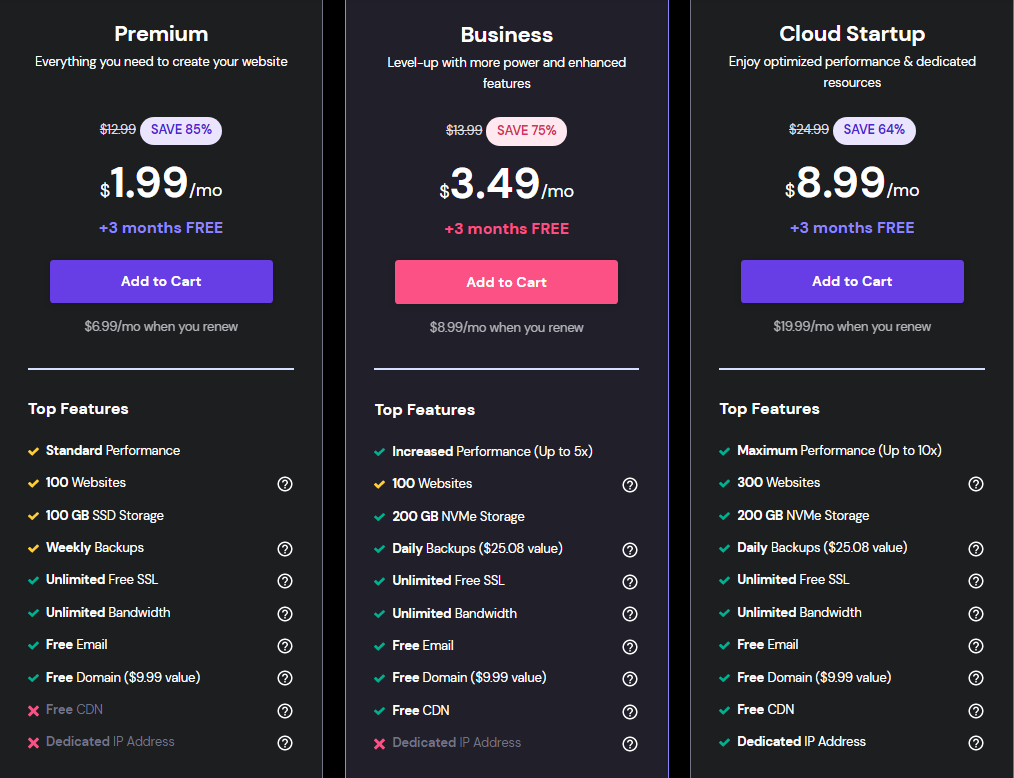Screen dimensions: 1014x778
Task: Add the Cloud Startup plan to cart
Action: tap(852, 282)
